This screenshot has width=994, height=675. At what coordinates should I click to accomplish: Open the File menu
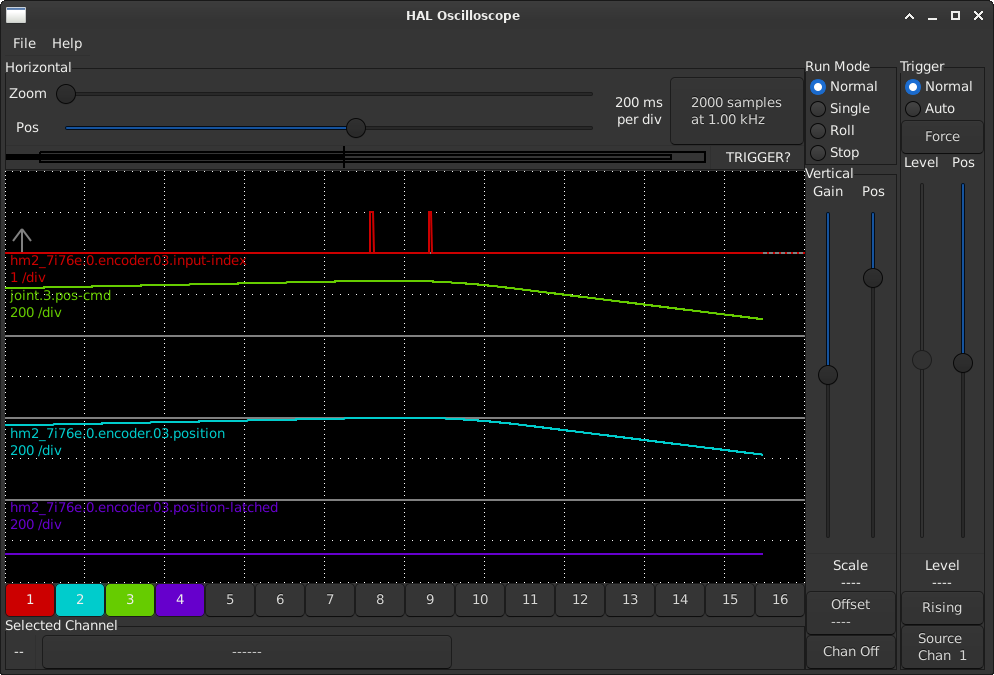tap(24, 44)
